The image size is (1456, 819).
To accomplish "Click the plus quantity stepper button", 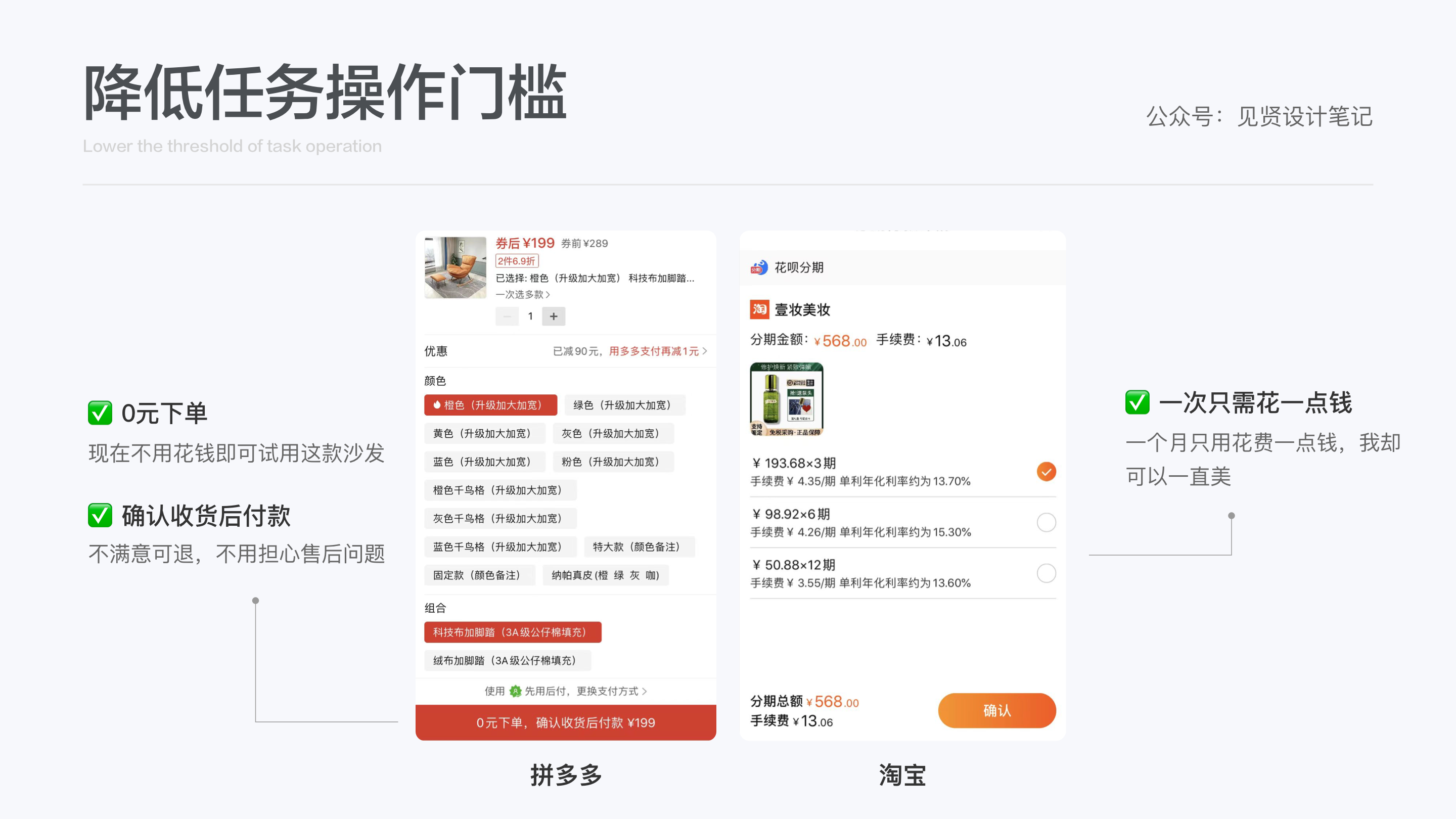I will [x=554, y=316].
